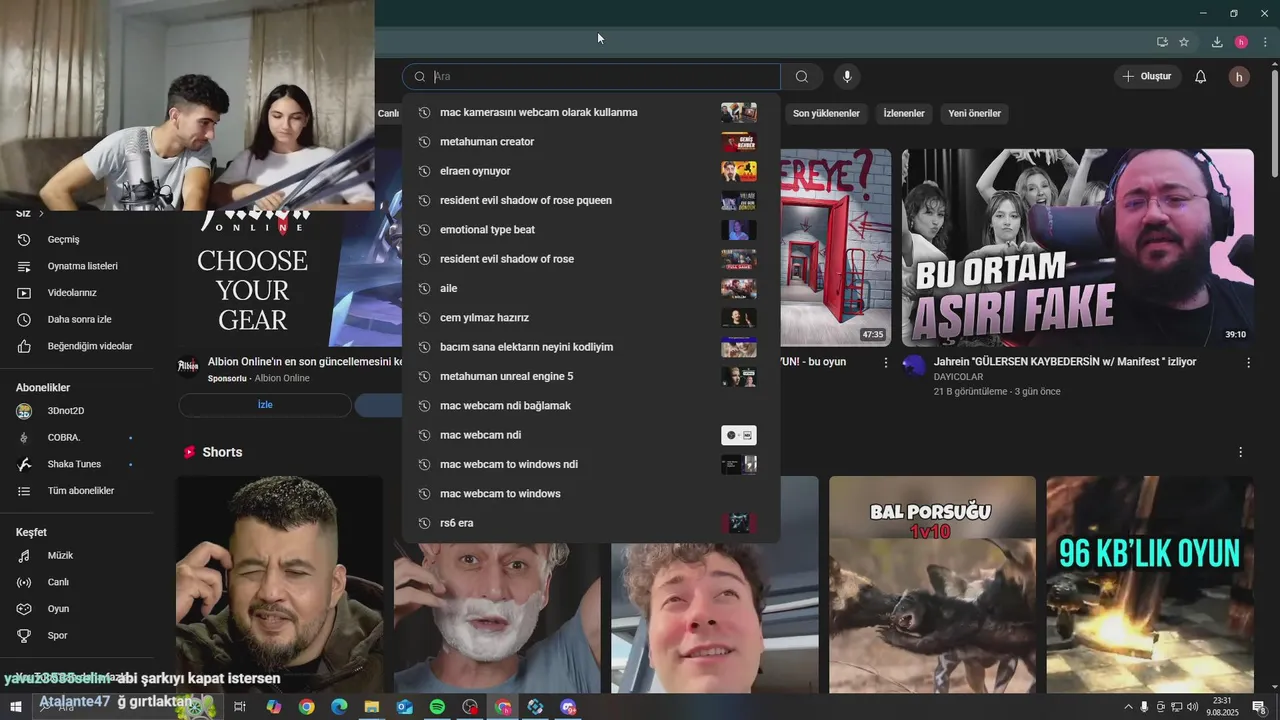The height and width of the screenshot is (720, 1280).
Task: Select suggestion 'metahuman unreal engine 5'
Action: [x=591, y=376]
